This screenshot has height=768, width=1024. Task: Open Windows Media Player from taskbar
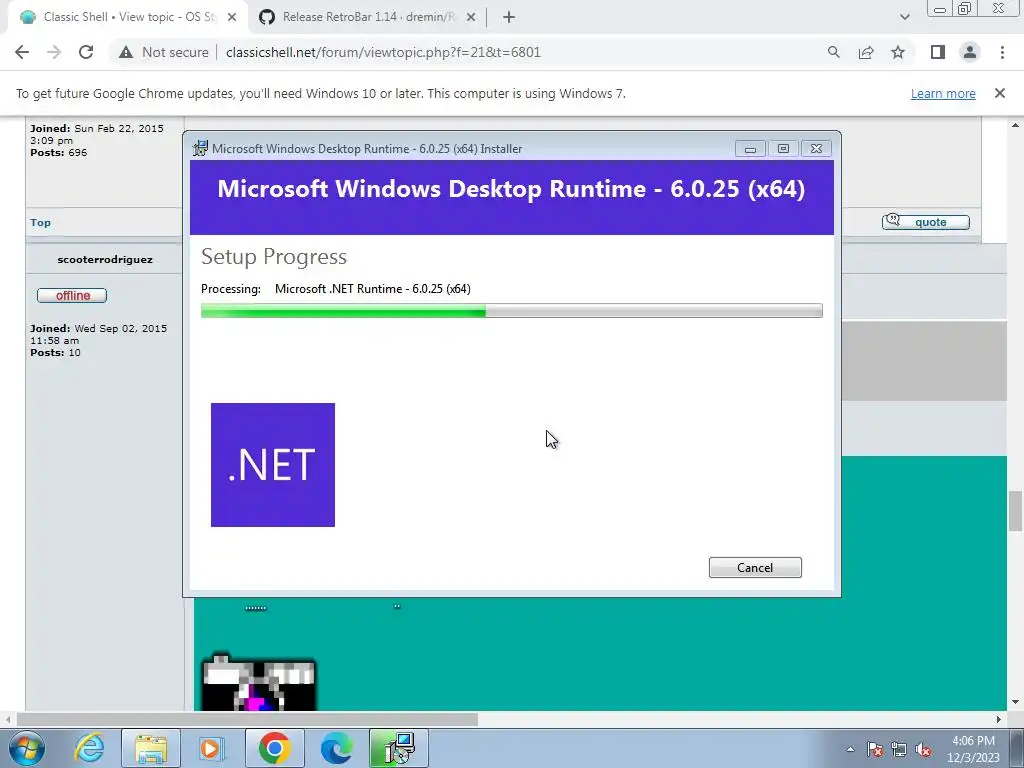(x=210, y=748)
